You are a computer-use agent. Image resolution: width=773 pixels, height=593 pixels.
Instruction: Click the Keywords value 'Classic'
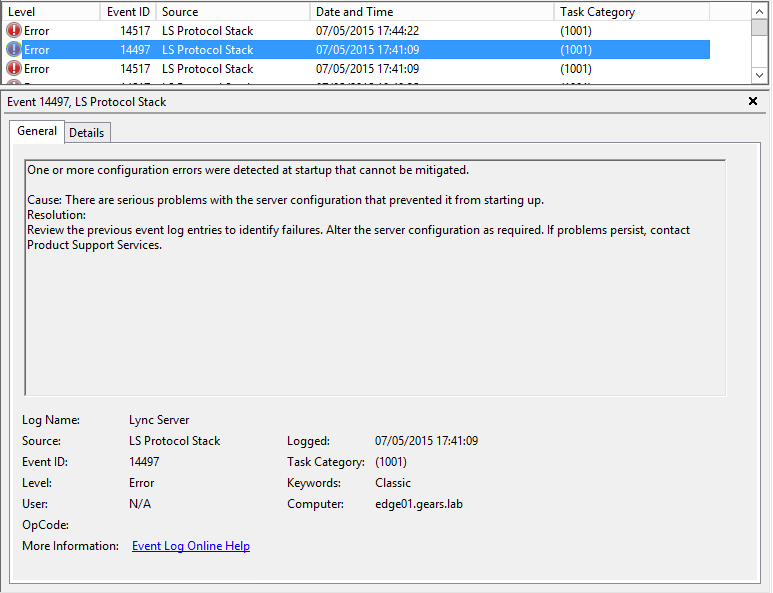(x=393, y=483)
